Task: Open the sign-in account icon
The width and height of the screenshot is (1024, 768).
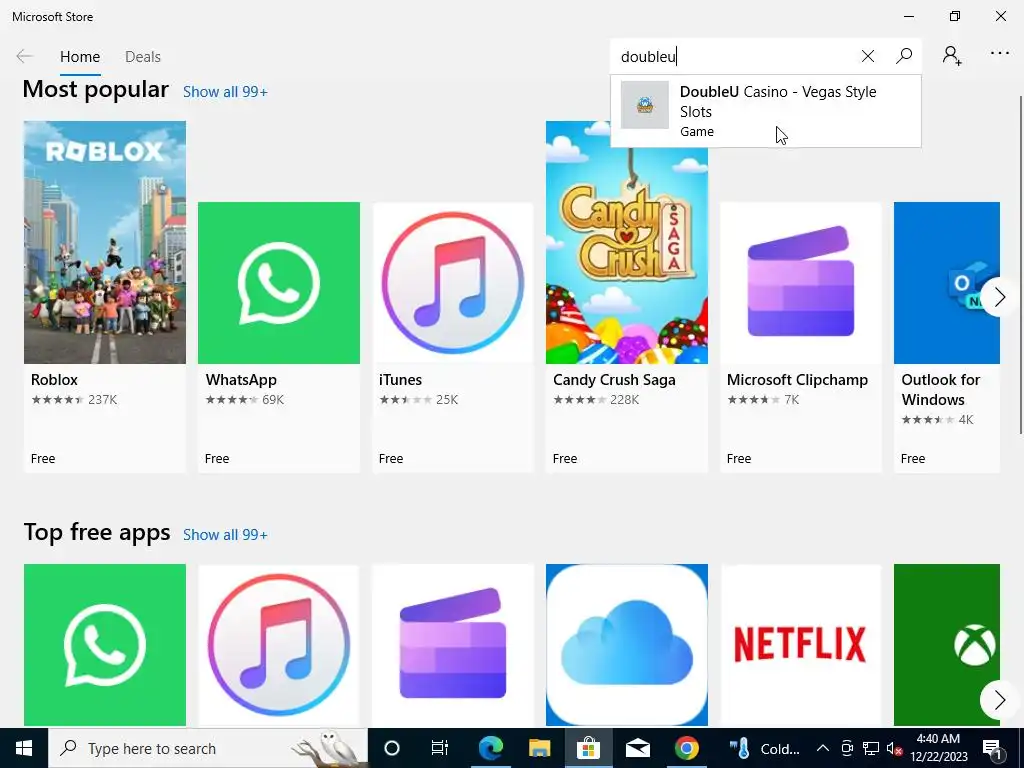Action: (x=952, y=56)
